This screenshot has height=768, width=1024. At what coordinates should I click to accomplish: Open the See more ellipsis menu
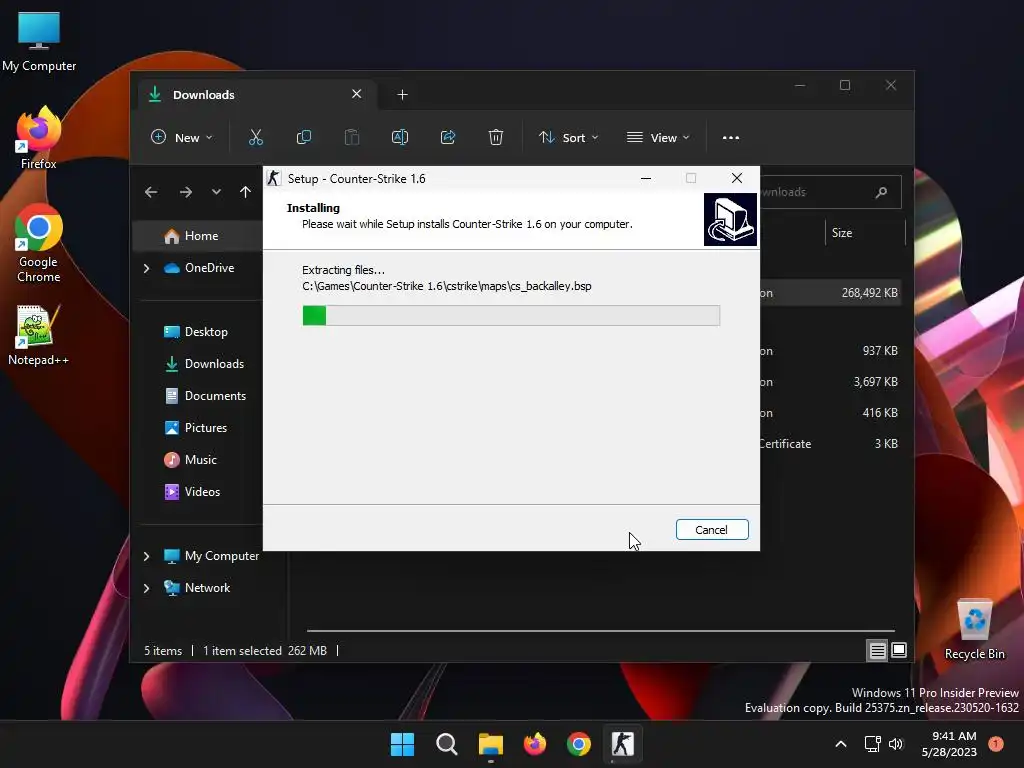click(731, 138)
